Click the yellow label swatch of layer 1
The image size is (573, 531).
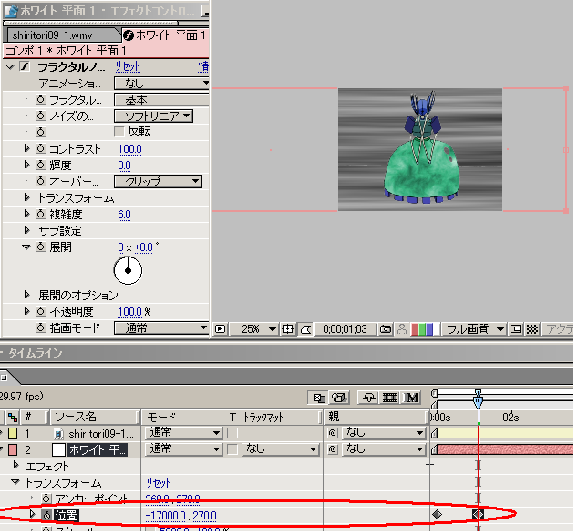tap(12, 433)
